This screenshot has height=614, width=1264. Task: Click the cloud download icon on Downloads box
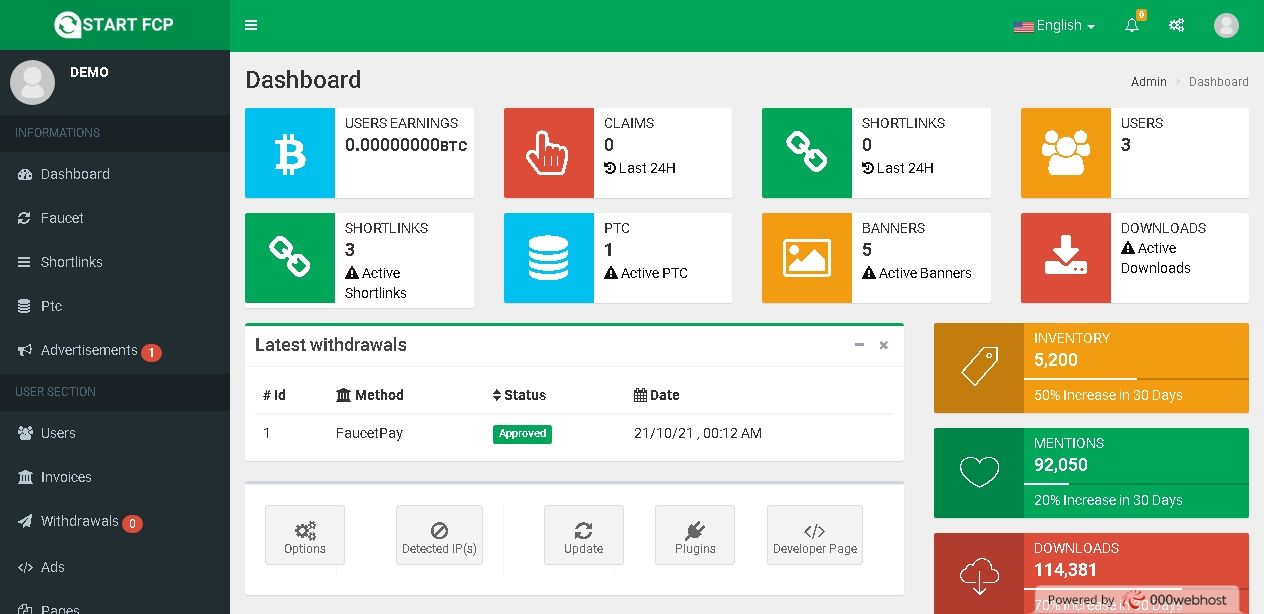point(979,574)
